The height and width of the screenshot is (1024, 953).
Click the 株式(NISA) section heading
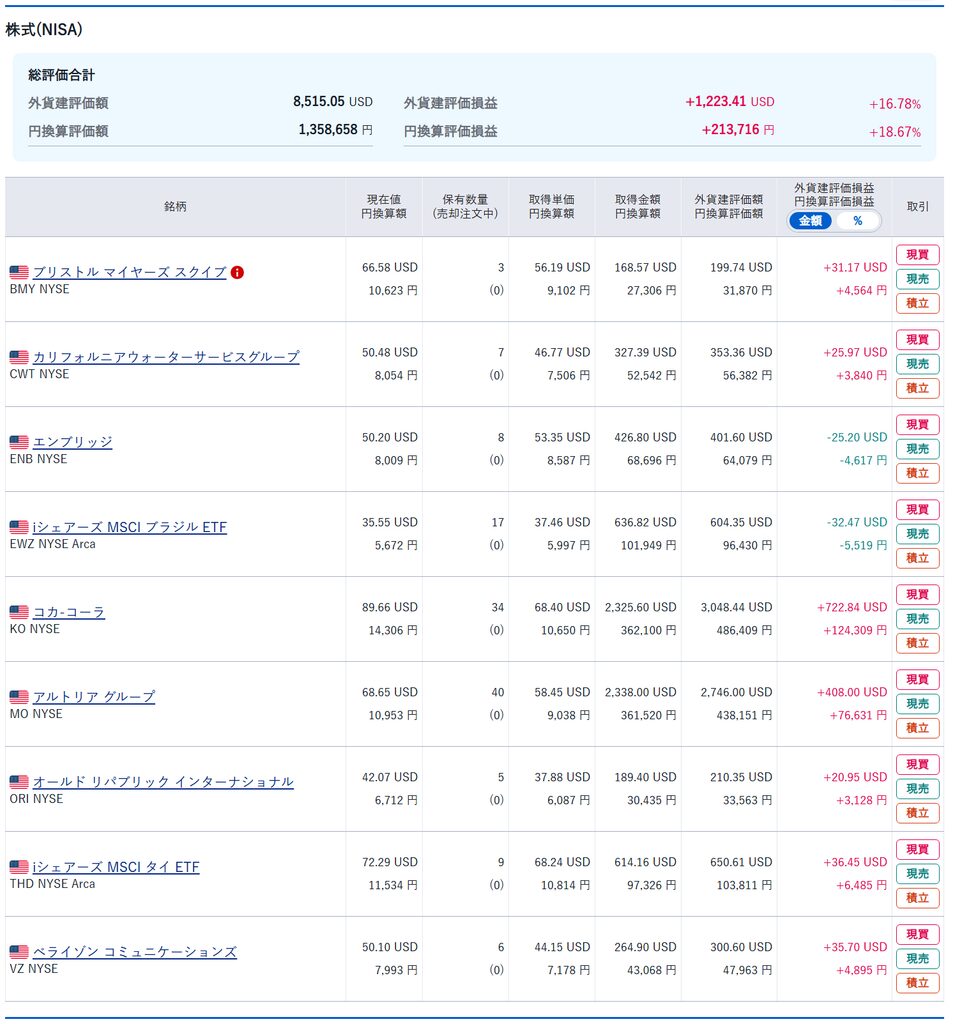[44, 29]
